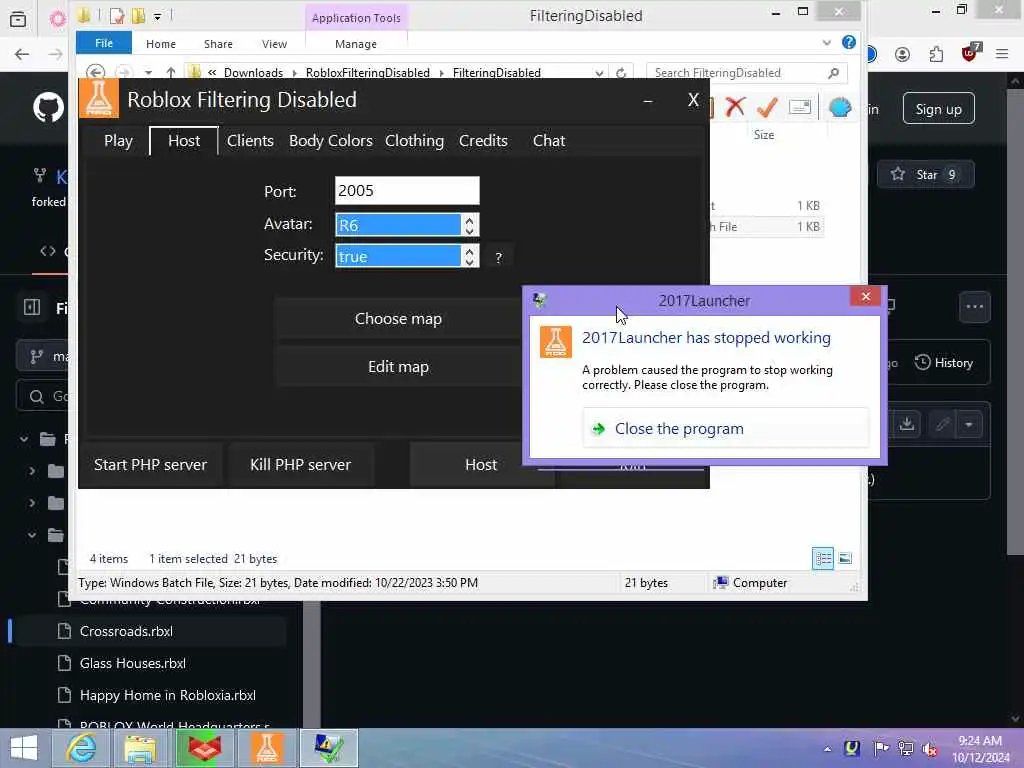Open Internet Explorer from taskbar

click(x=80, y=748)
